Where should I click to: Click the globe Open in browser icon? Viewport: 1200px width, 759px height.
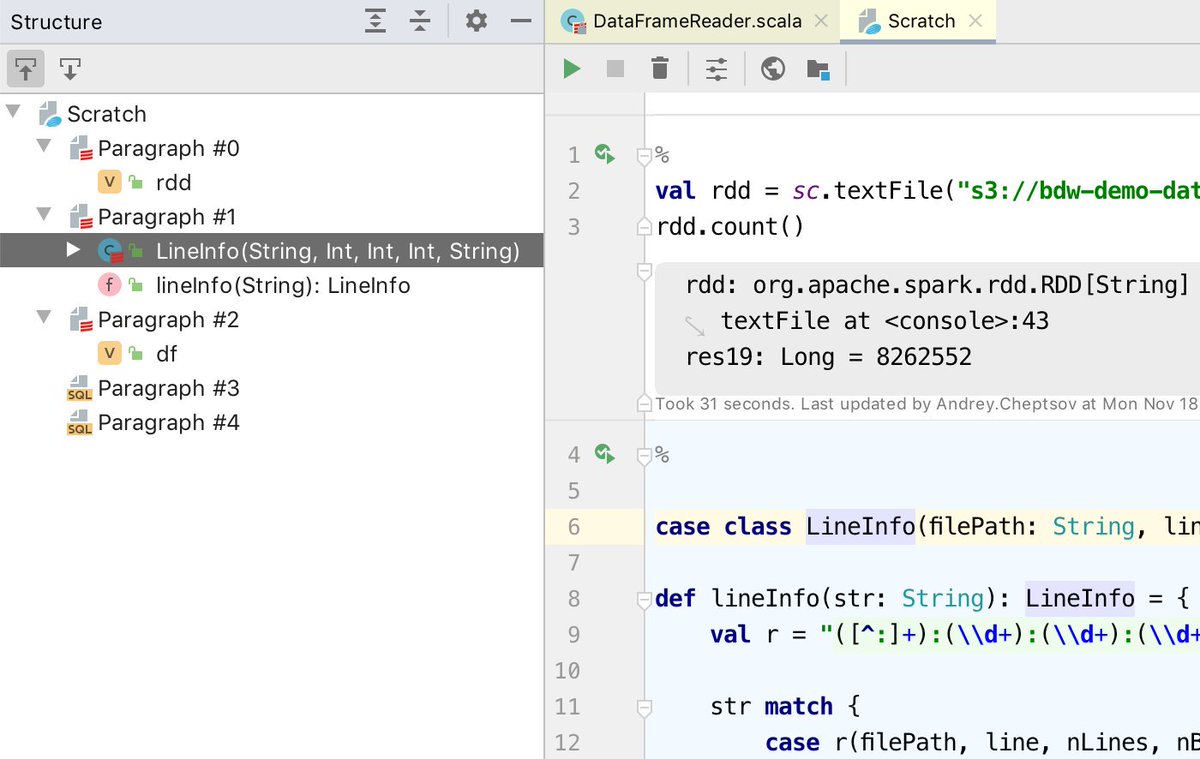point(772,69)
